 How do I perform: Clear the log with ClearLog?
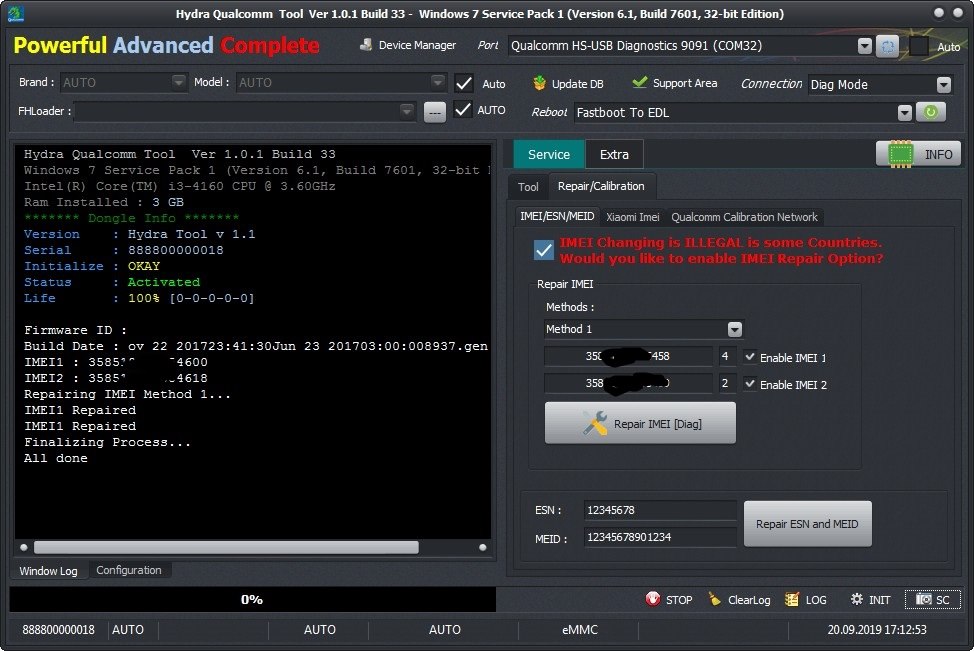point(740,599)
